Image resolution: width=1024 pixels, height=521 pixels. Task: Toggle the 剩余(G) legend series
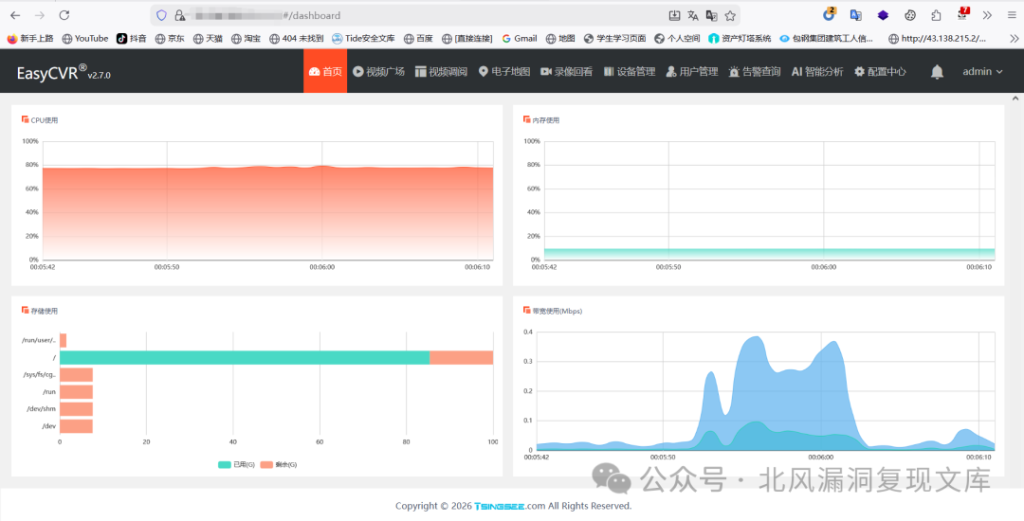(x=278, y=465)
